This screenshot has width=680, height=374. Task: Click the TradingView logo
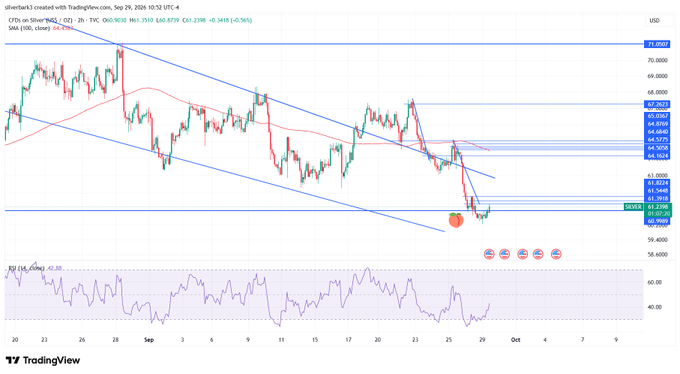pyautogui.click(x=43, y=361)
